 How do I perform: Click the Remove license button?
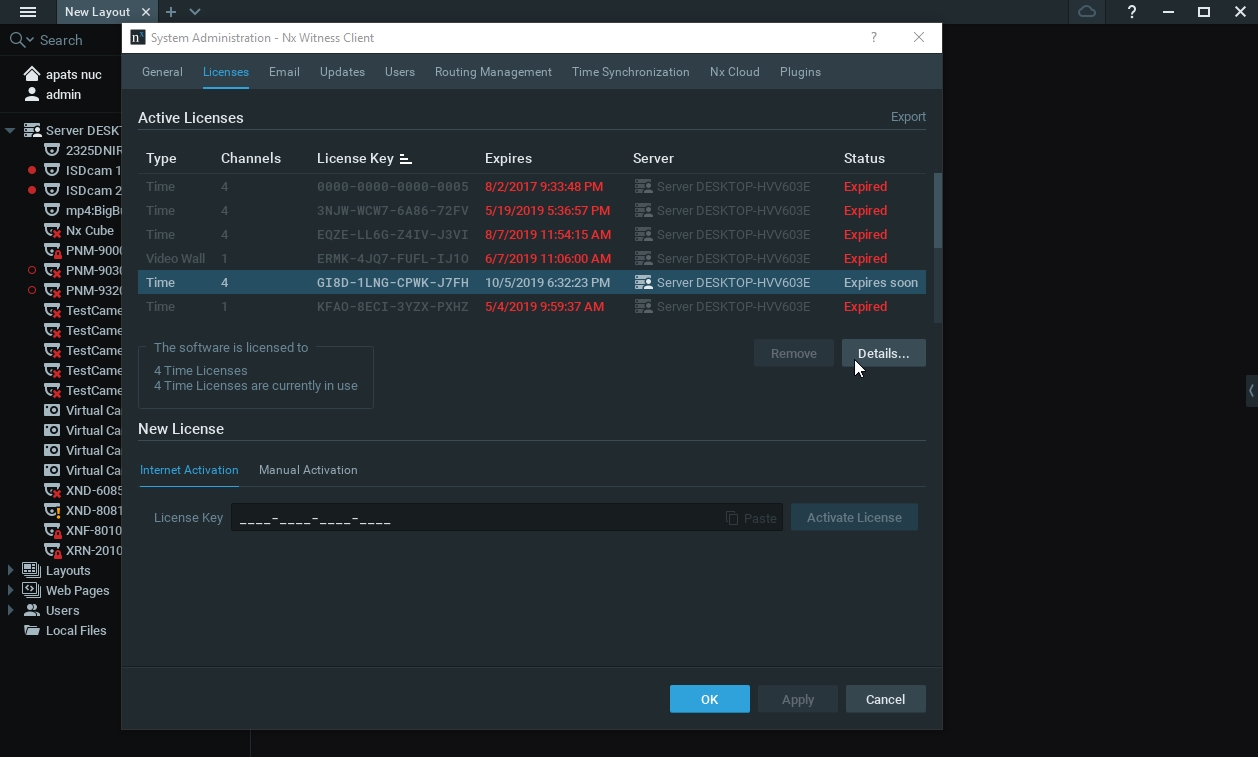pos(794,353)
